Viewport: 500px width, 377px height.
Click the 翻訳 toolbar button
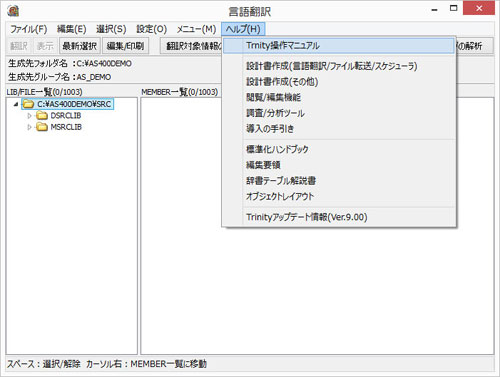(19, 46)
